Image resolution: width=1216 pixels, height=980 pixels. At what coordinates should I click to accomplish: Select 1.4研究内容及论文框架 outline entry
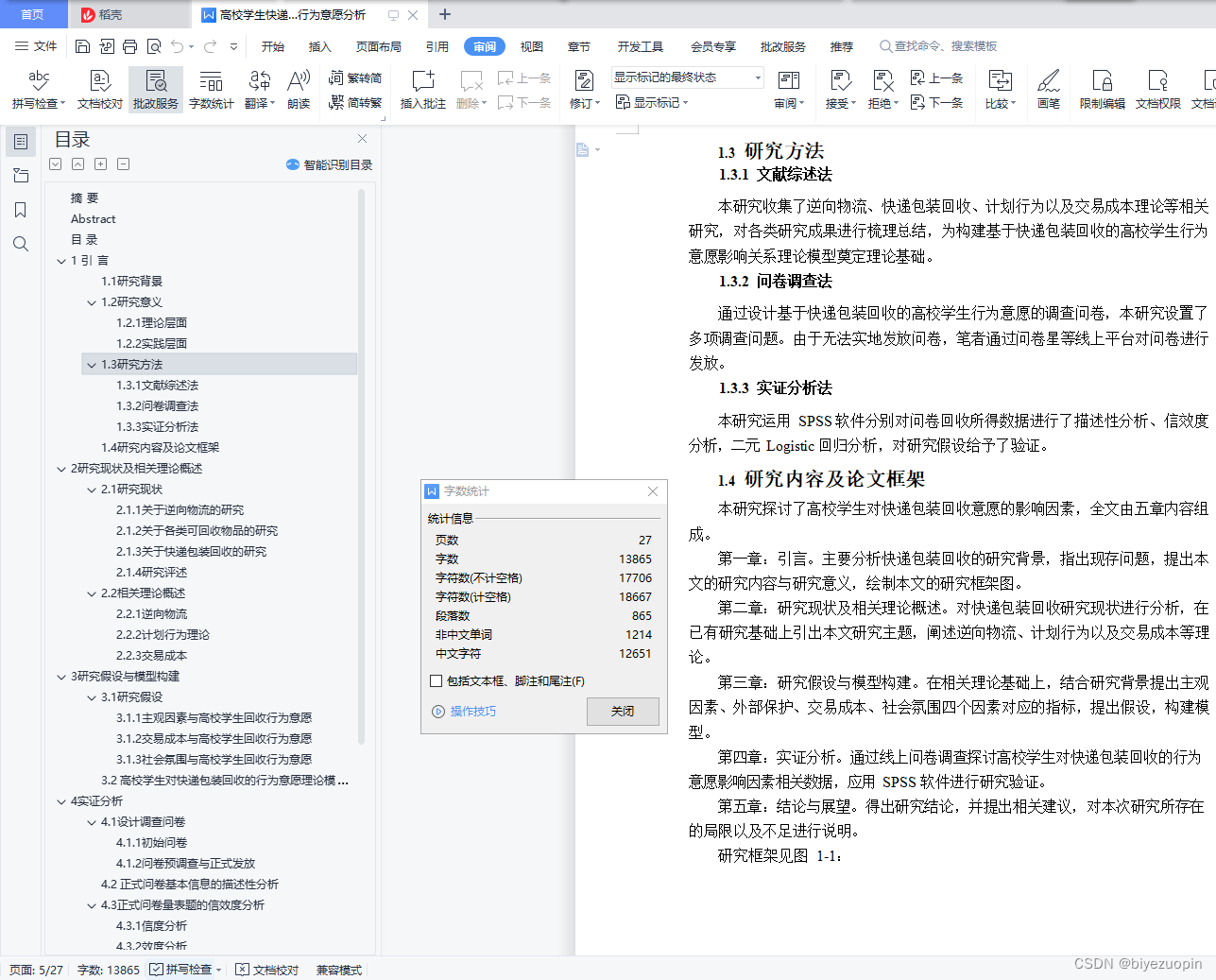coord(160,448)
